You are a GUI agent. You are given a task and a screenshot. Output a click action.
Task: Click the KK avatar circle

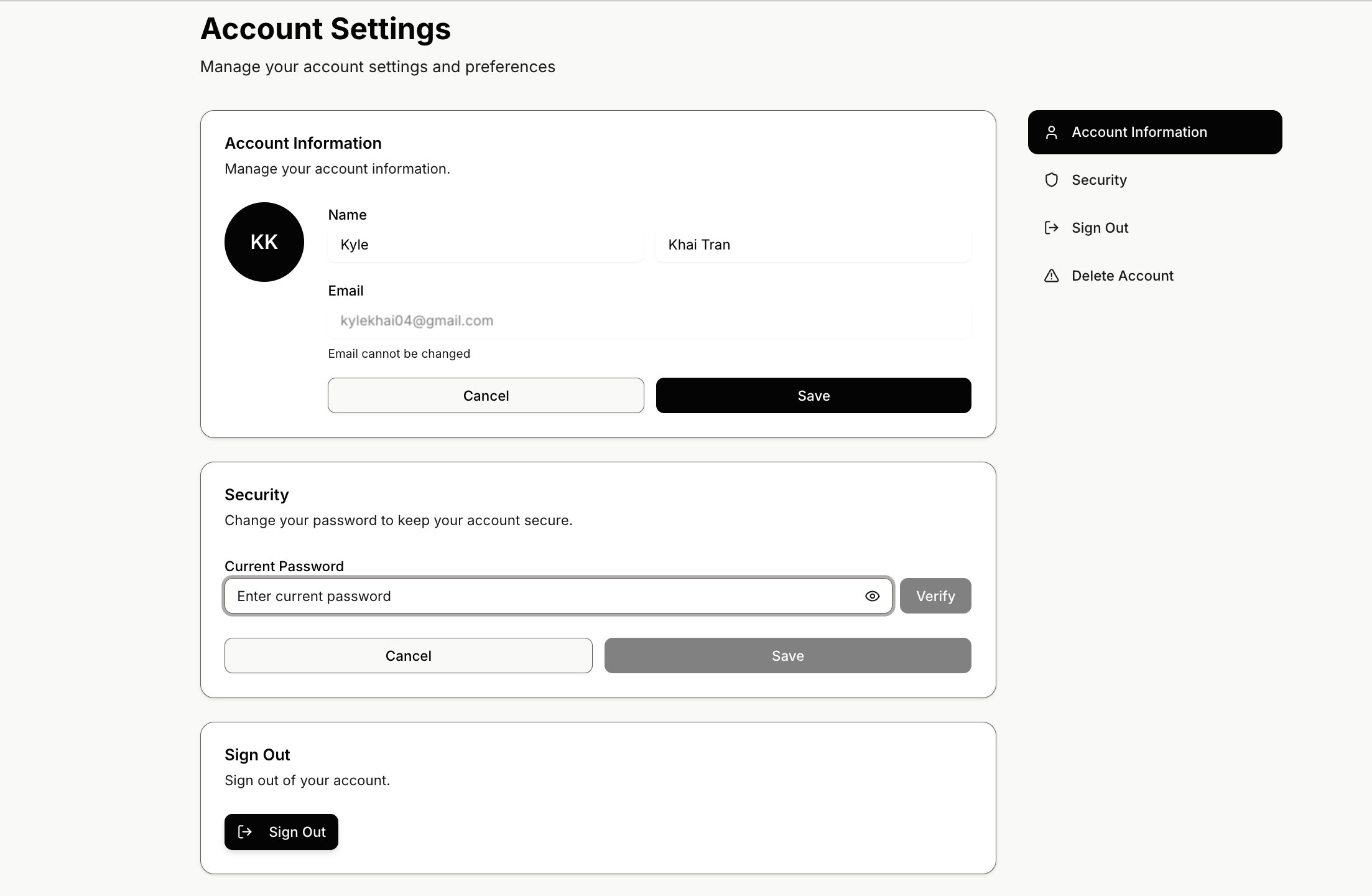click(264, 242)
